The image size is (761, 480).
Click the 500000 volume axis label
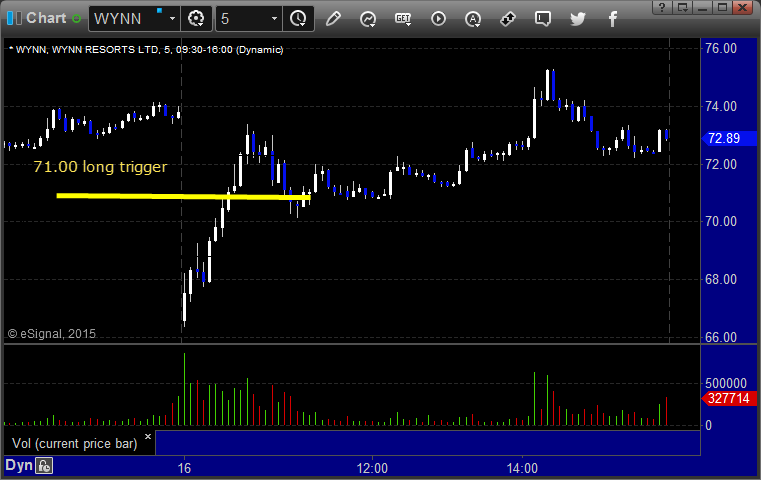tap(726, 383)
